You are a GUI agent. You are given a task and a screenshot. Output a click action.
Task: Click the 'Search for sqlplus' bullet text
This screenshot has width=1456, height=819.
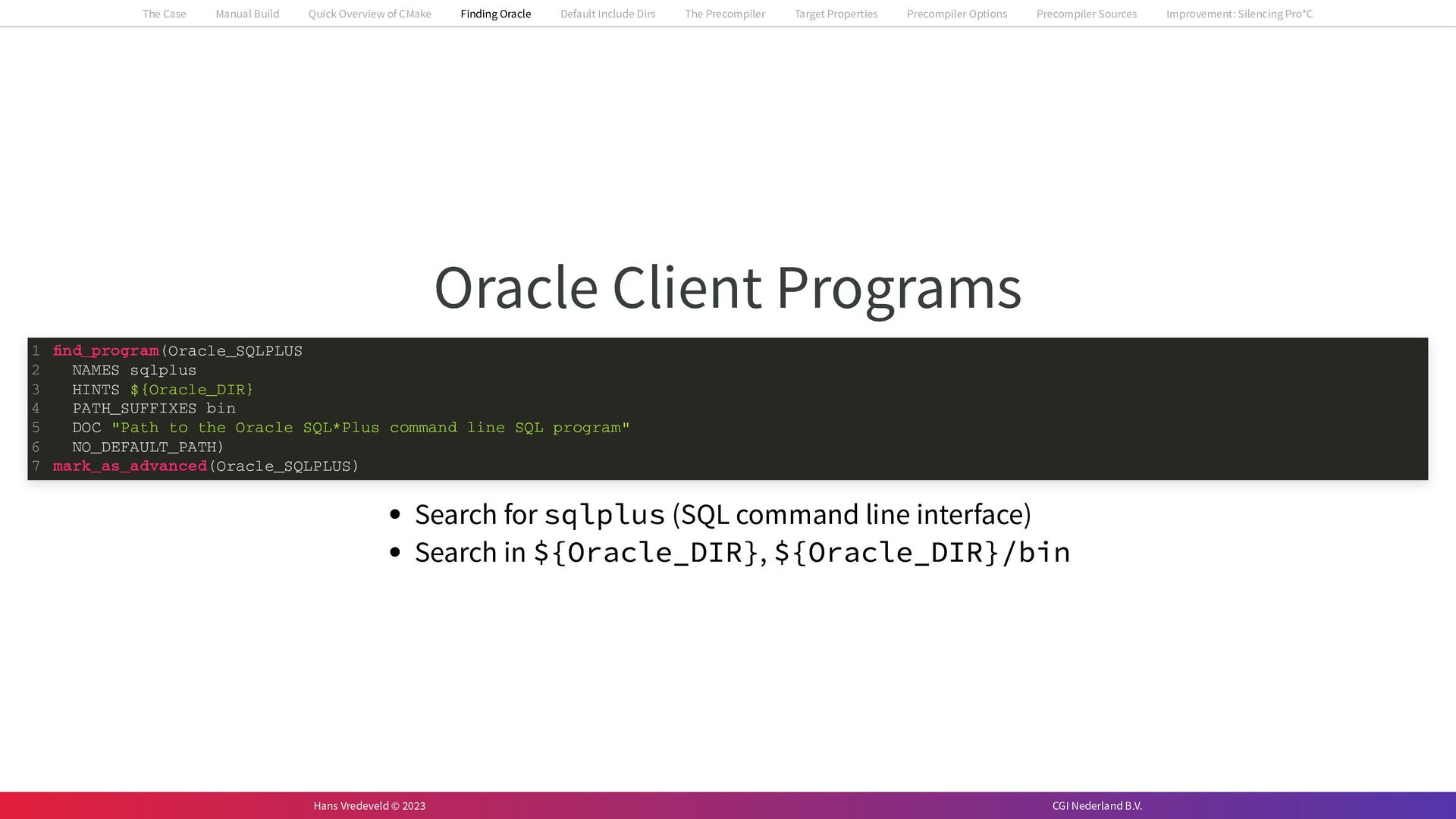click(722, 515)
